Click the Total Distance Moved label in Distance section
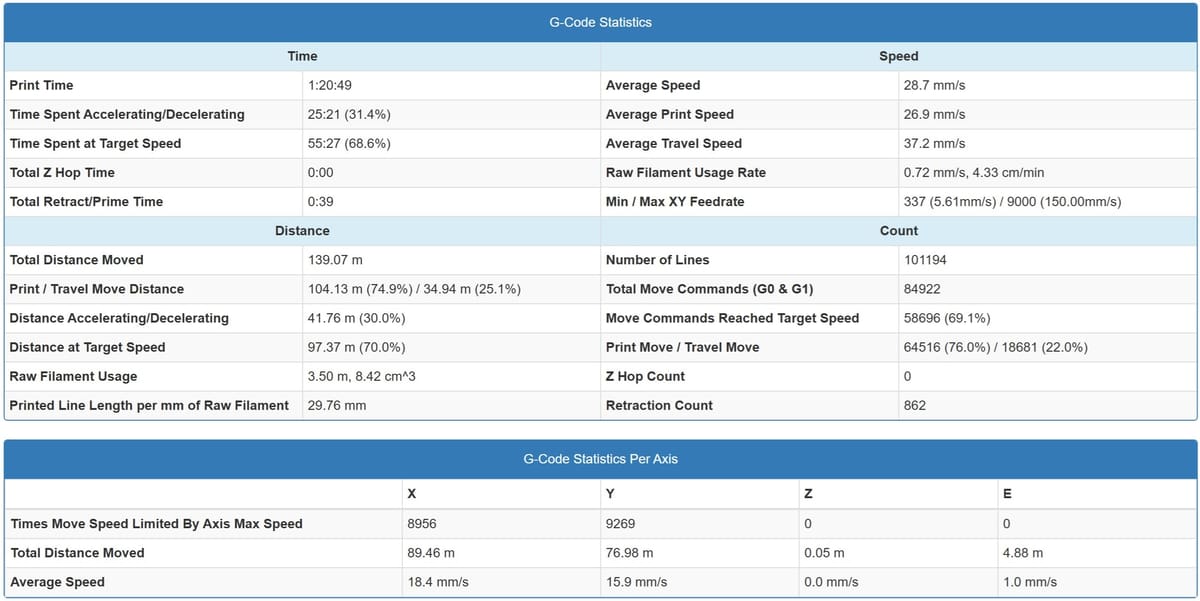The height and width of the screenshot is (601, 1200). tap(76, 259)
